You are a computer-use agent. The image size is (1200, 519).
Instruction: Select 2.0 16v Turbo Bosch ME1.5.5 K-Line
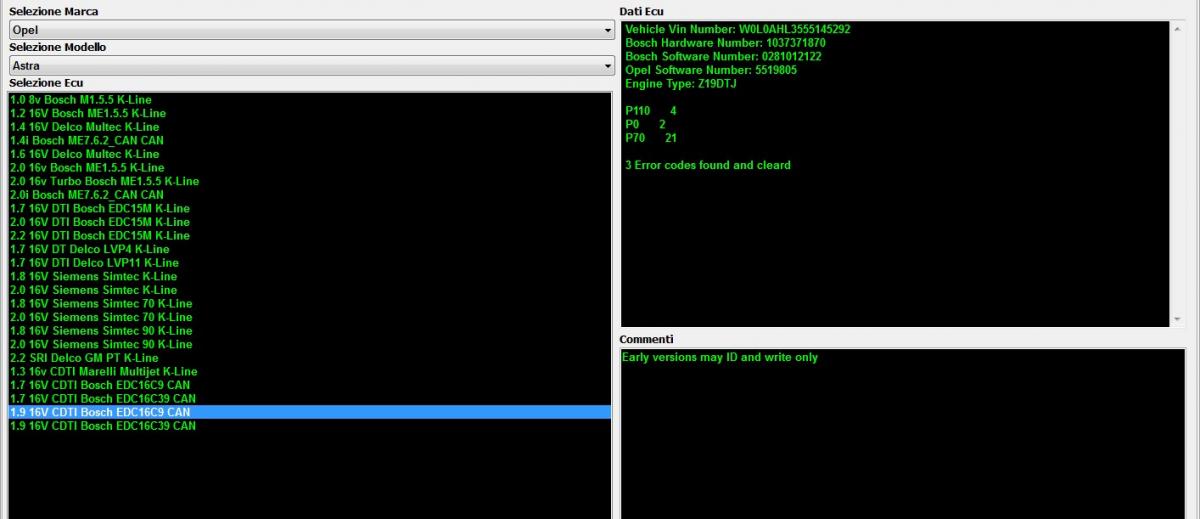pyautogui.click(x=310, y=181)
